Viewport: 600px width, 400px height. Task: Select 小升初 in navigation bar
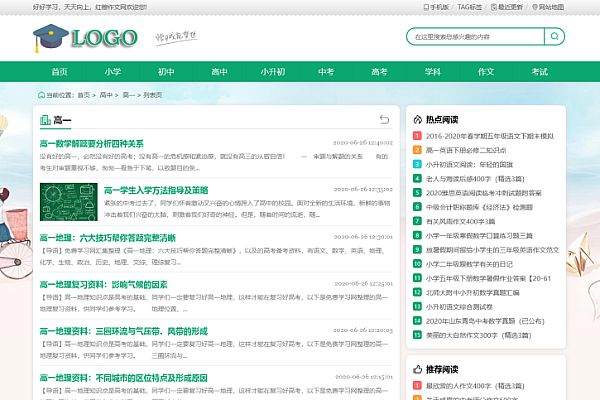(x=272, y=72)
